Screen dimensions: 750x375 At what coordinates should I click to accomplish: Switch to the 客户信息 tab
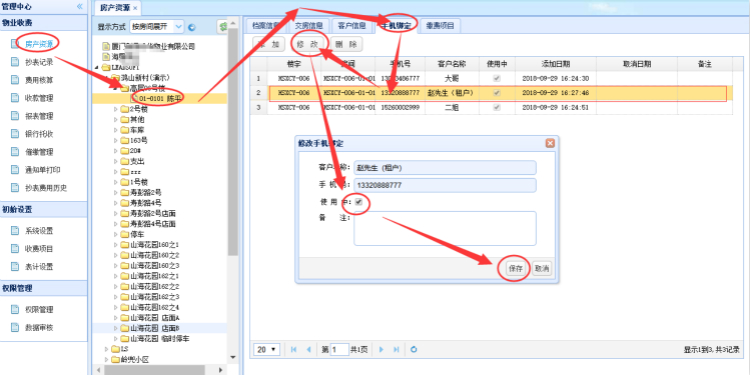coord(352,26)
